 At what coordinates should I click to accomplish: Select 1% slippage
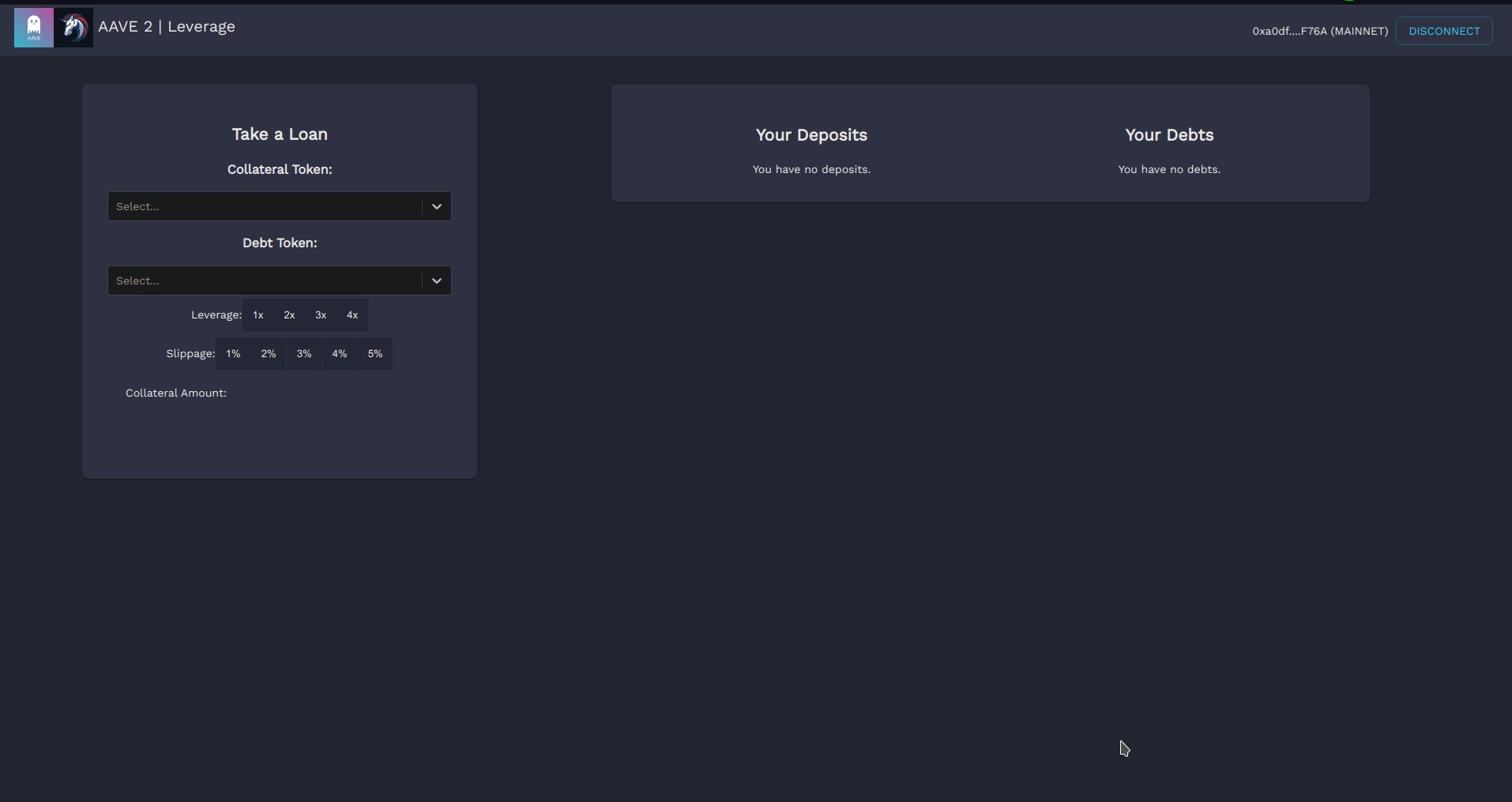pos(233,353)
